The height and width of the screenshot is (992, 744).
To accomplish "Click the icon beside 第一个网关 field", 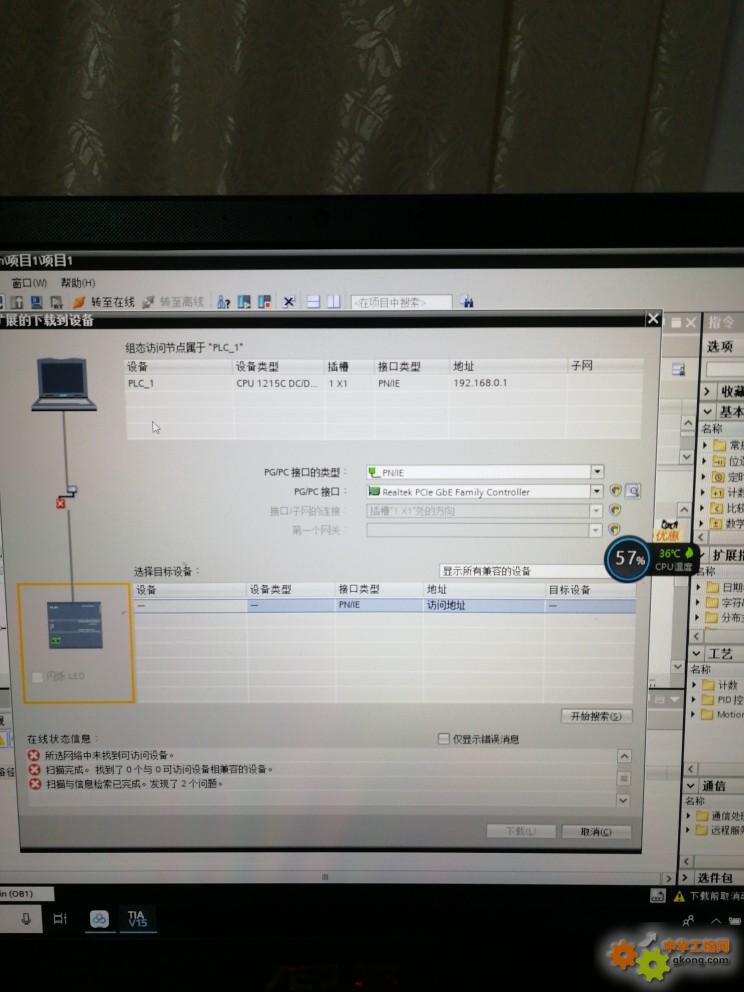I will coord(614,530).
